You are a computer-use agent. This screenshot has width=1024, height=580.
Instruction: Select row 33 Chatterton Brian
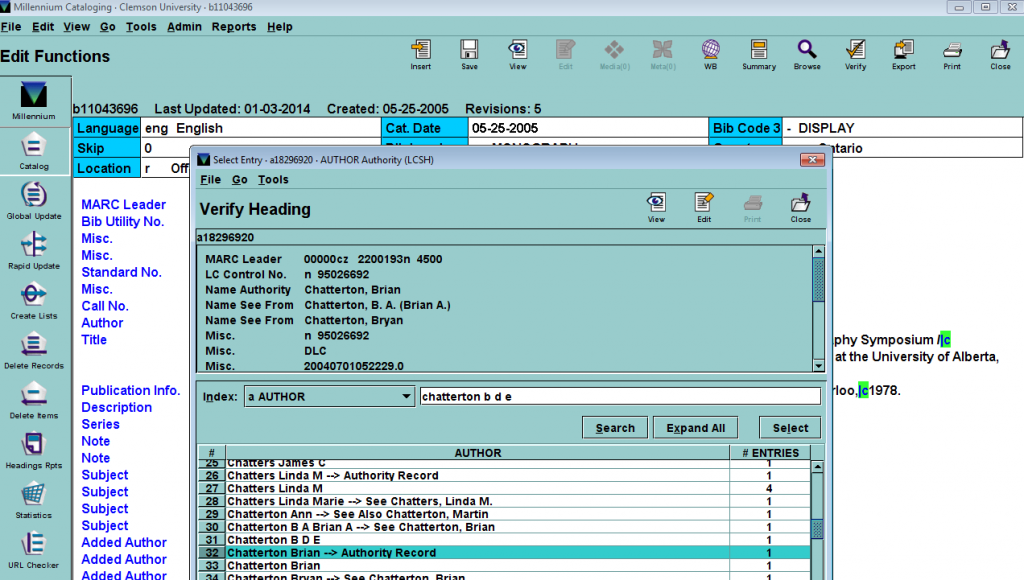504,566
